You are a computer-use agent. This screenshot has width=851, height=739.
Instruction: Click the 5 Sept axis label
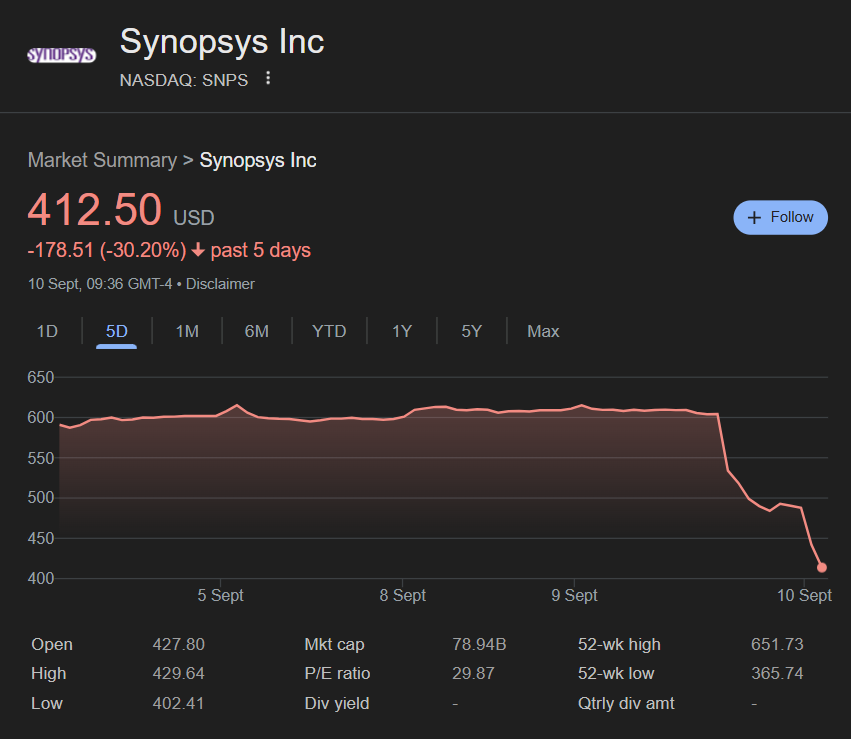pyautogui.click(x=220, y=595)
